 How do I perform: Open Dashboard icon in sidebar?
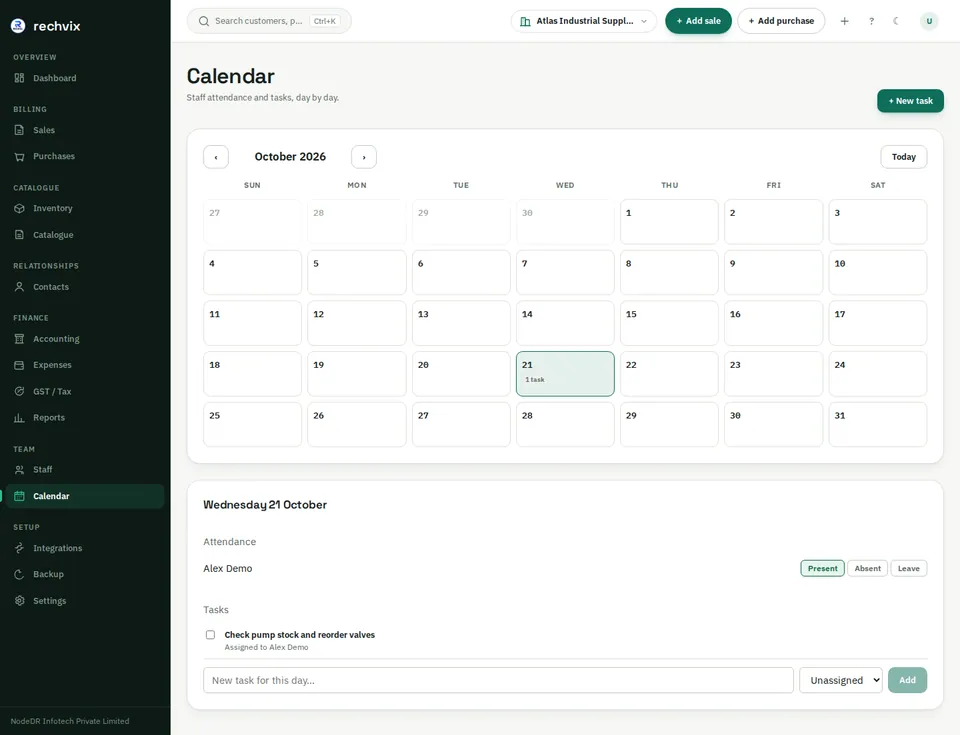pos(20,78)
